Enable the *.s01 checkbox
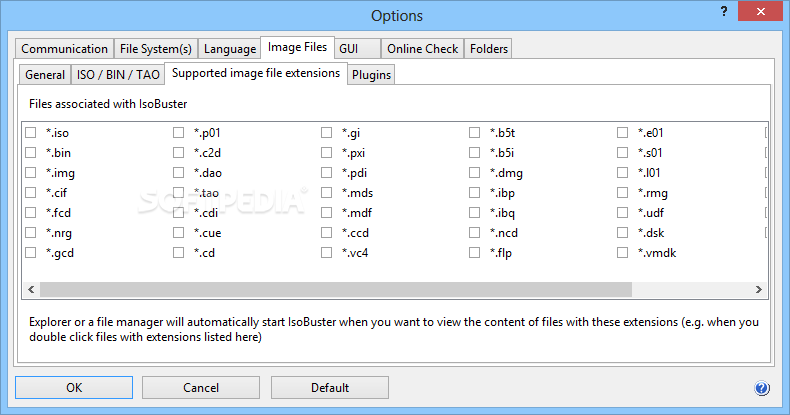 tap(622, 153)
